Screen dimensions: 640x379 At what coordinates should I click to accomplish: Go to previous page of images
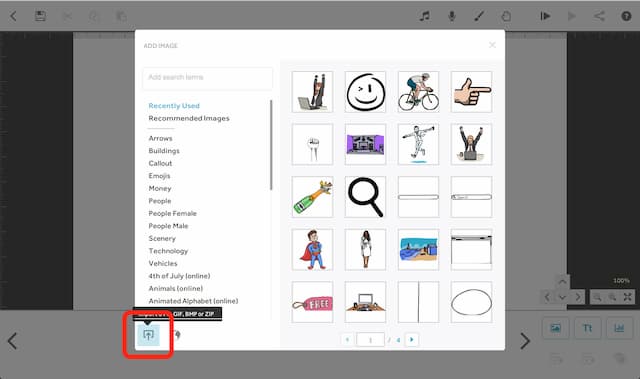(x=347, y=339)
